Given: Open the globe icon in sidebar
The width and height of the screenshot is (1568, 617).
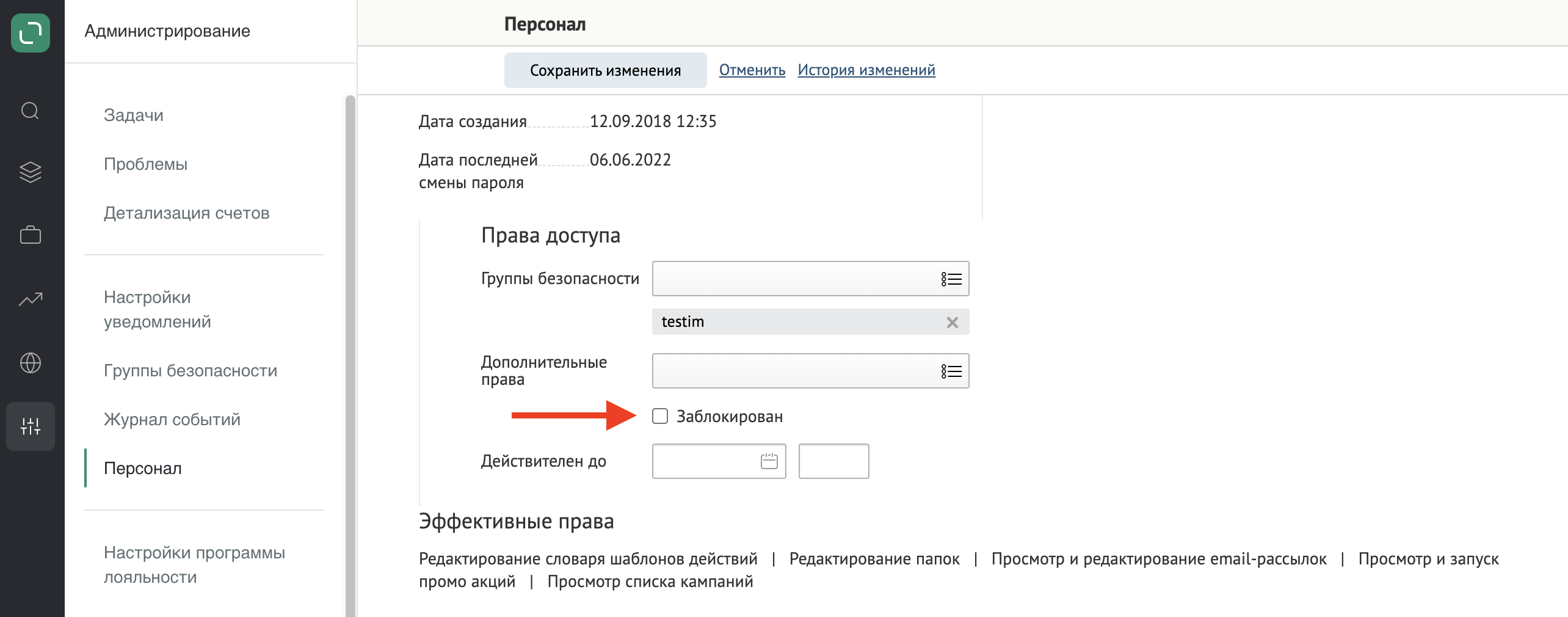Looking at the screenshot, I should [x=30, y=363].
